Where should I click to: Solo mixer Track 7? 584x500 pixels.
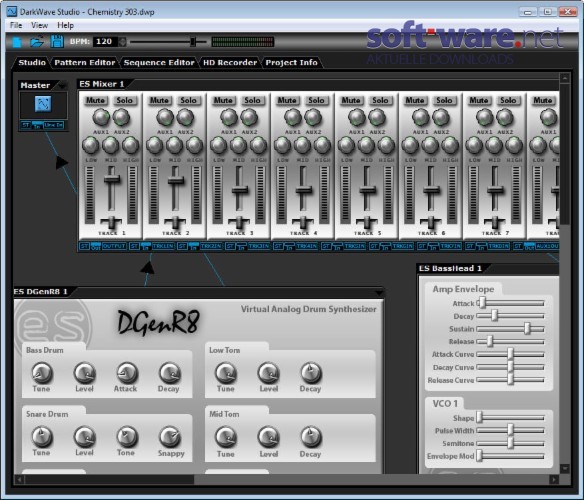[x=508, y=100]
